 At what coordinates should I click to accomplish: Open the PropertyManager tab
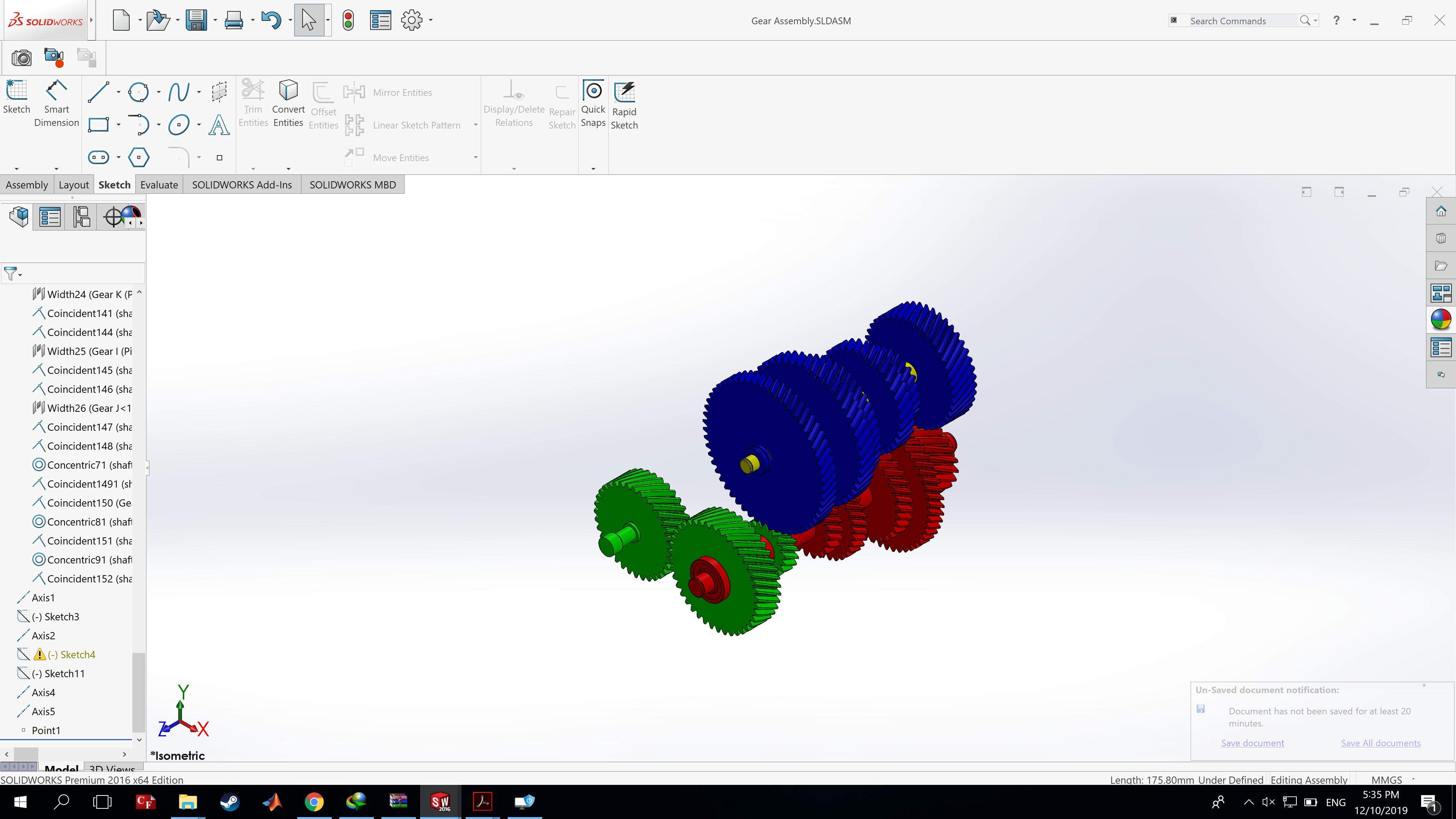point(50,217)
